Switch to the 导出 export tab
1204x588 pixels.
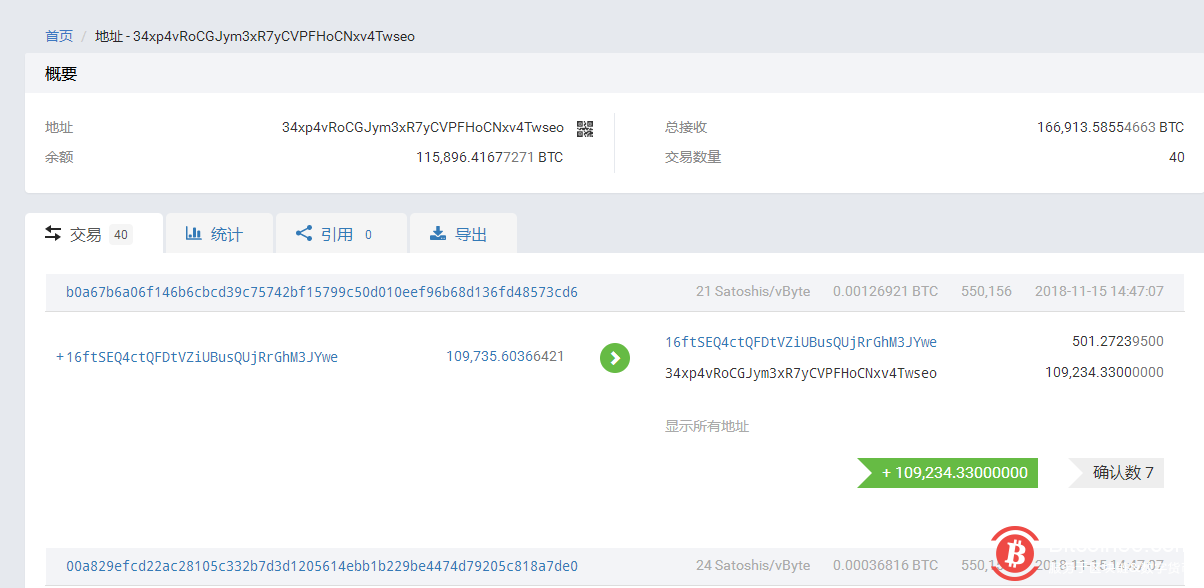pos(462,234)
